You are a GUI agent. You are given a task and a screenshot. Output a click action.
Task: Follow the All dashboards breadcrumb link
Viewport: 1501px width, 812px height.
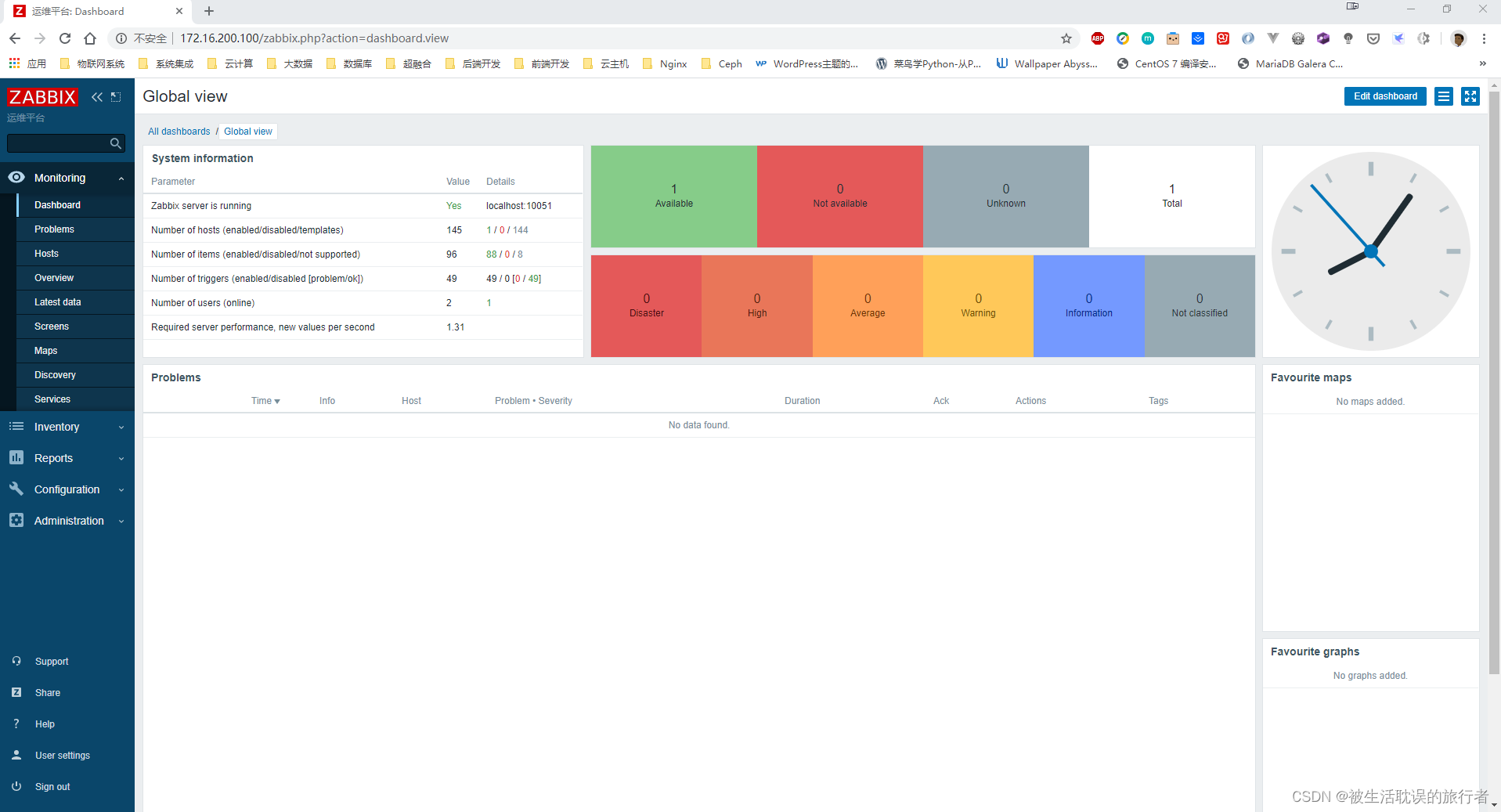(x=179, y=132)
